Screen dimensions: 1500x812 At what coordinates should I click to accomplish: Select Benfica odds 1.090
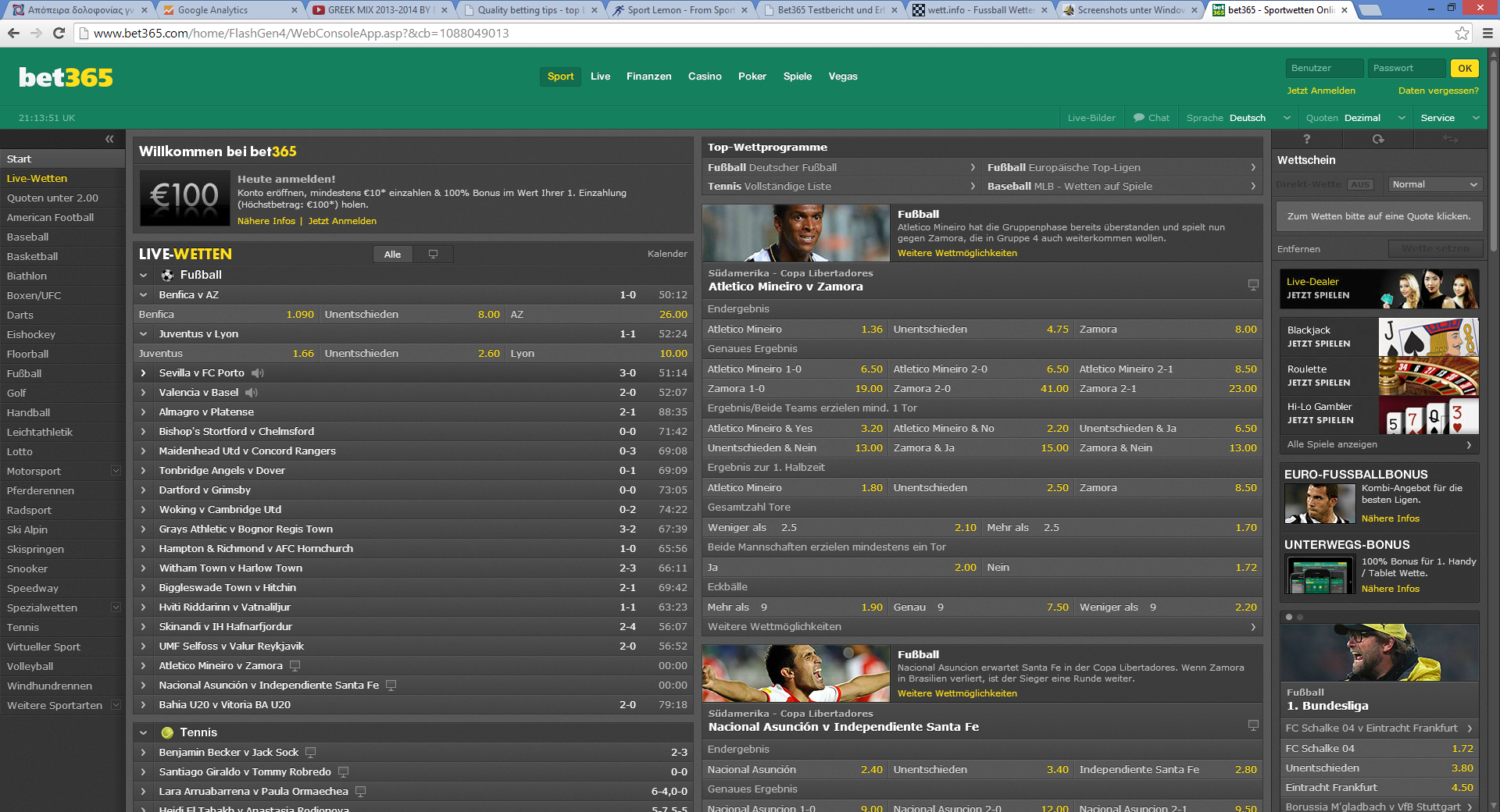coord(300,315)
